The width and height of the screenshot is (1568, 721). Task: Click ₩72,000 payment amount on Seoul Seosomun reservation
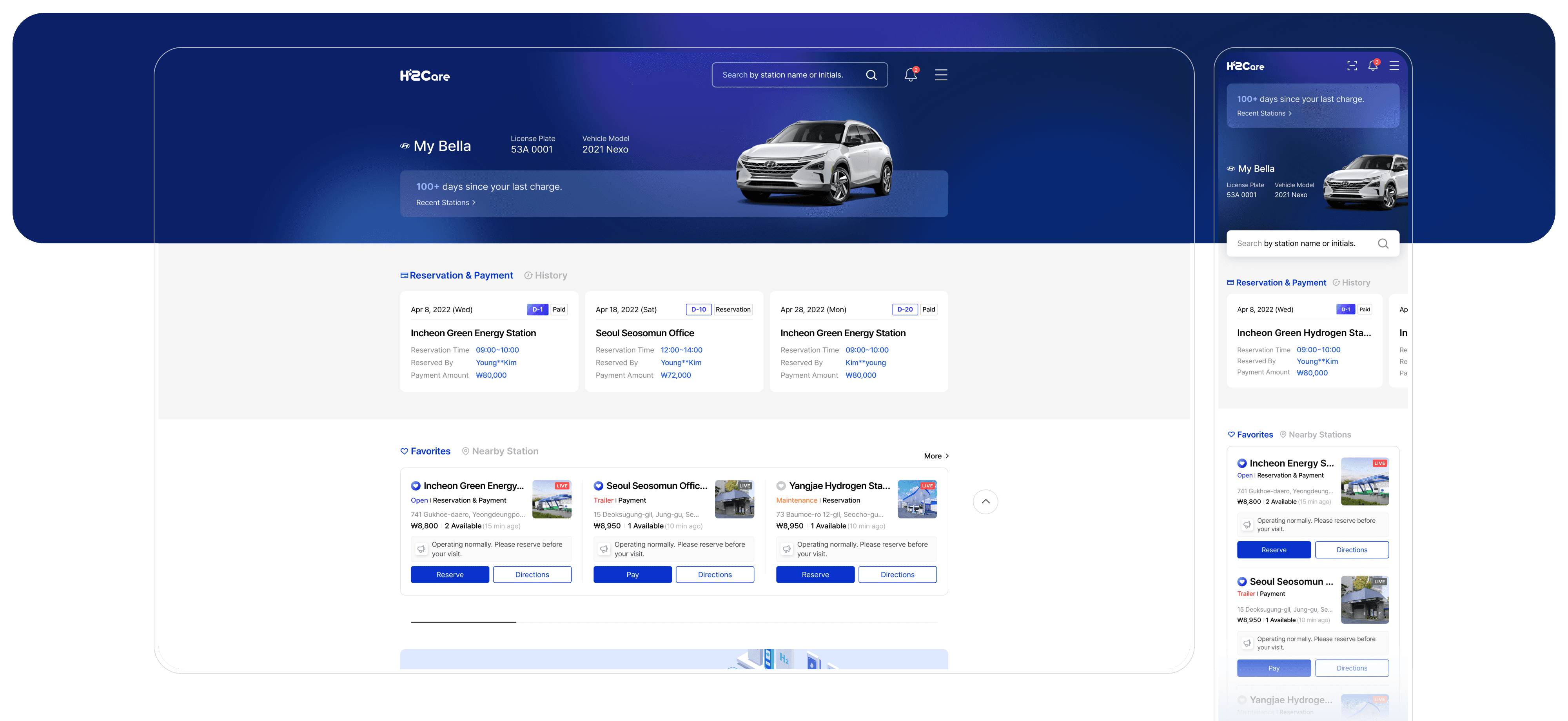(x=676, y=375)
